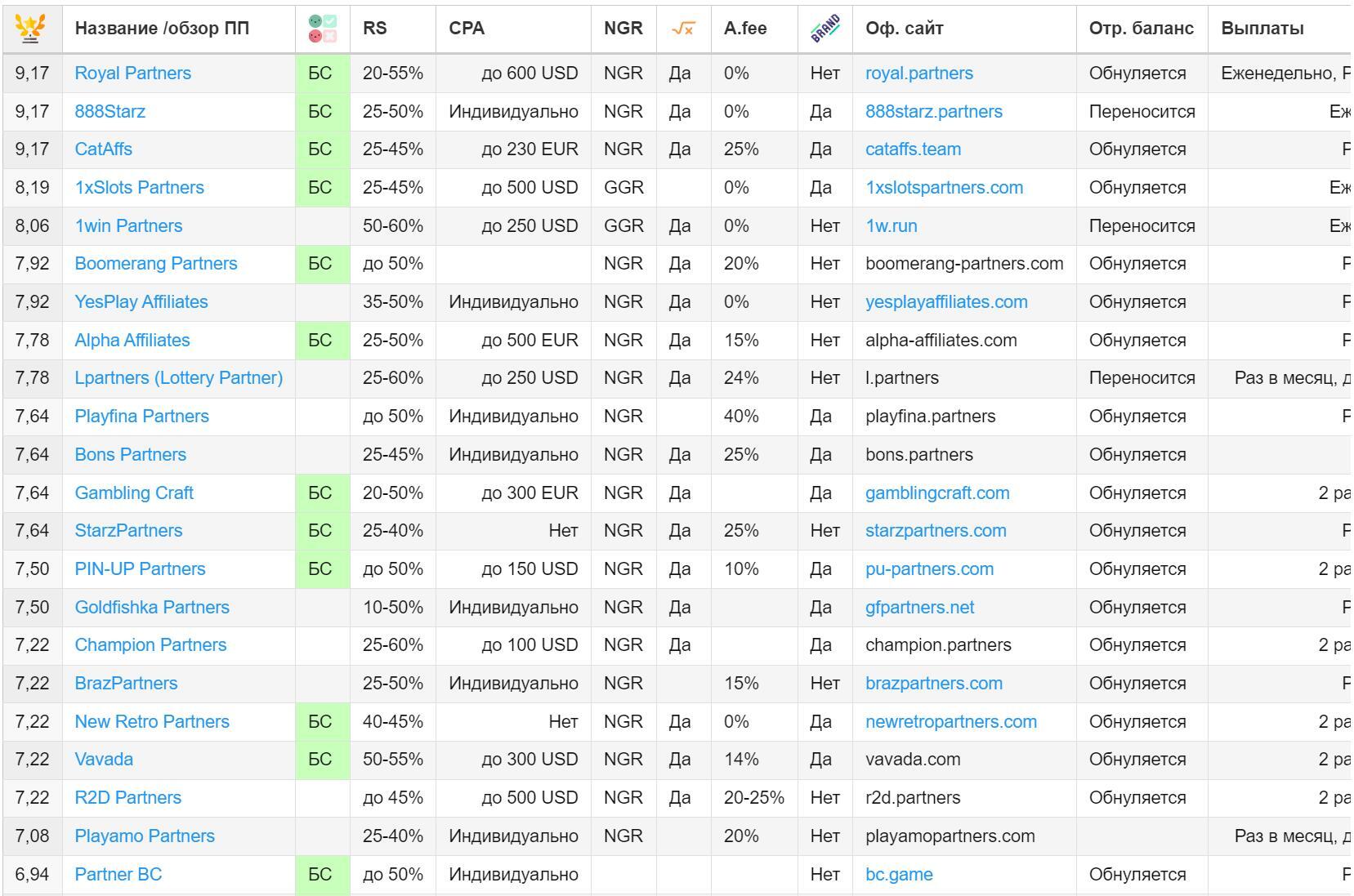Click the rating stars icon in the header
This screenshot has width=1354, height=896.
point(30,28)
